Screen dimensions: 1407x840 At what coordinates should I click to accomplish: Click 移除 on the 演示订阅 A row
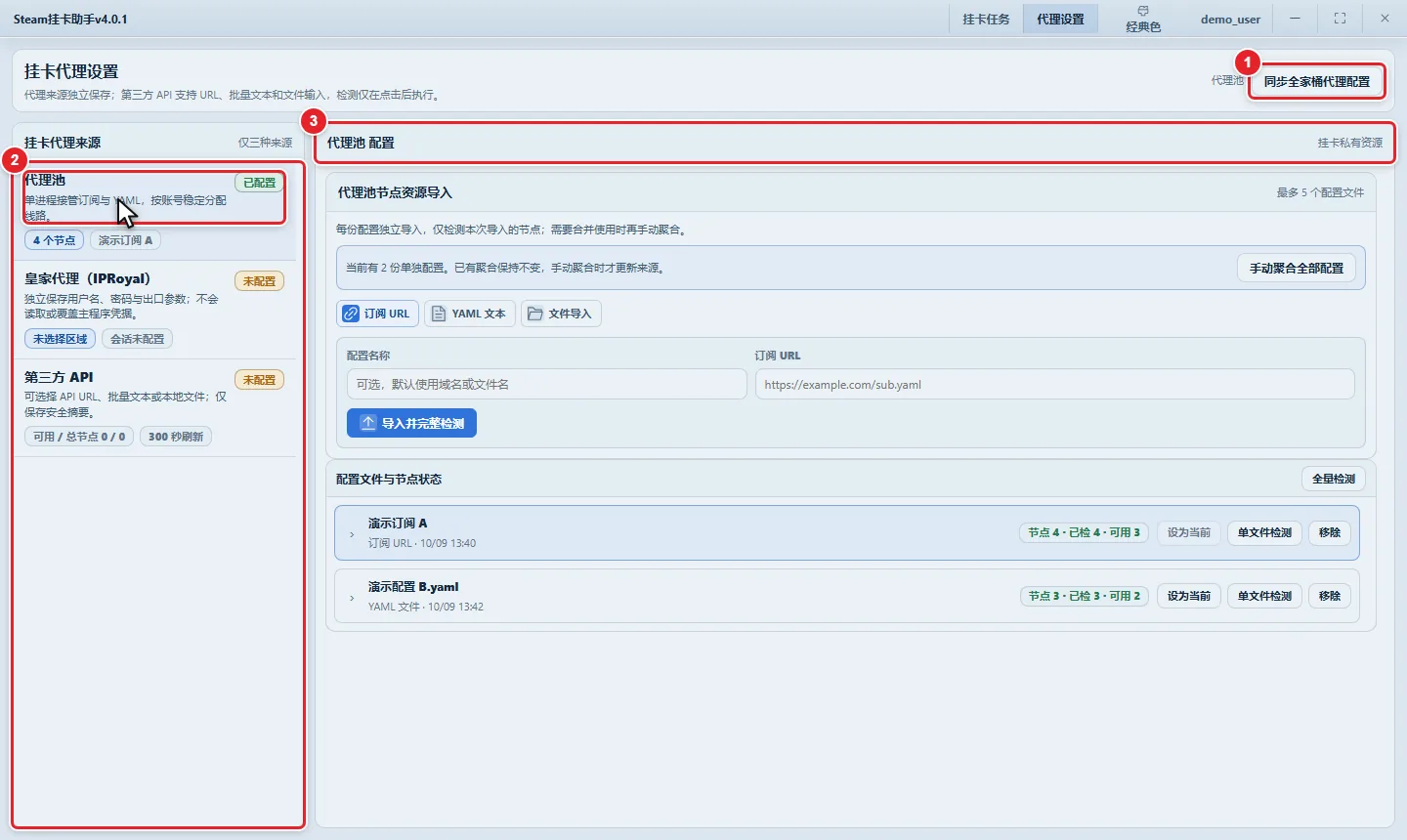point(1330,532)
